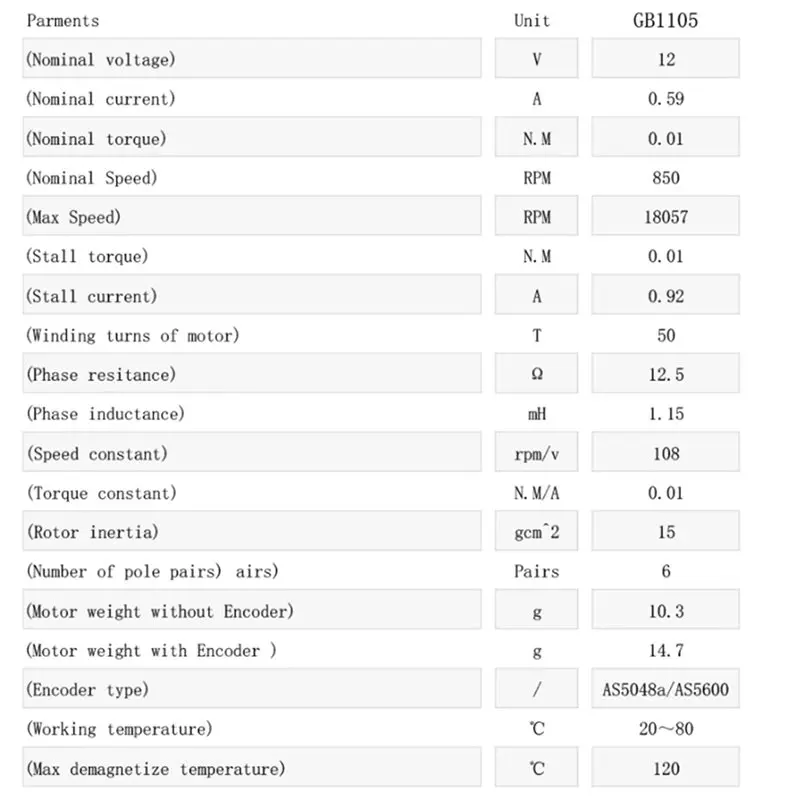Select the Nominal Speed value 850
Viewport: 800px width, 800px height.
(x=666, y=178)
